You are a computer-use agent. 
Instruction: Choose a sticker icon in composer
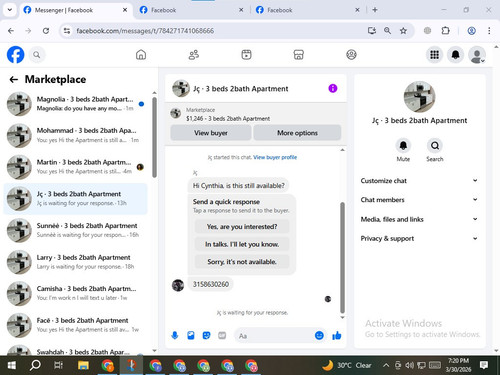(206, 335)
